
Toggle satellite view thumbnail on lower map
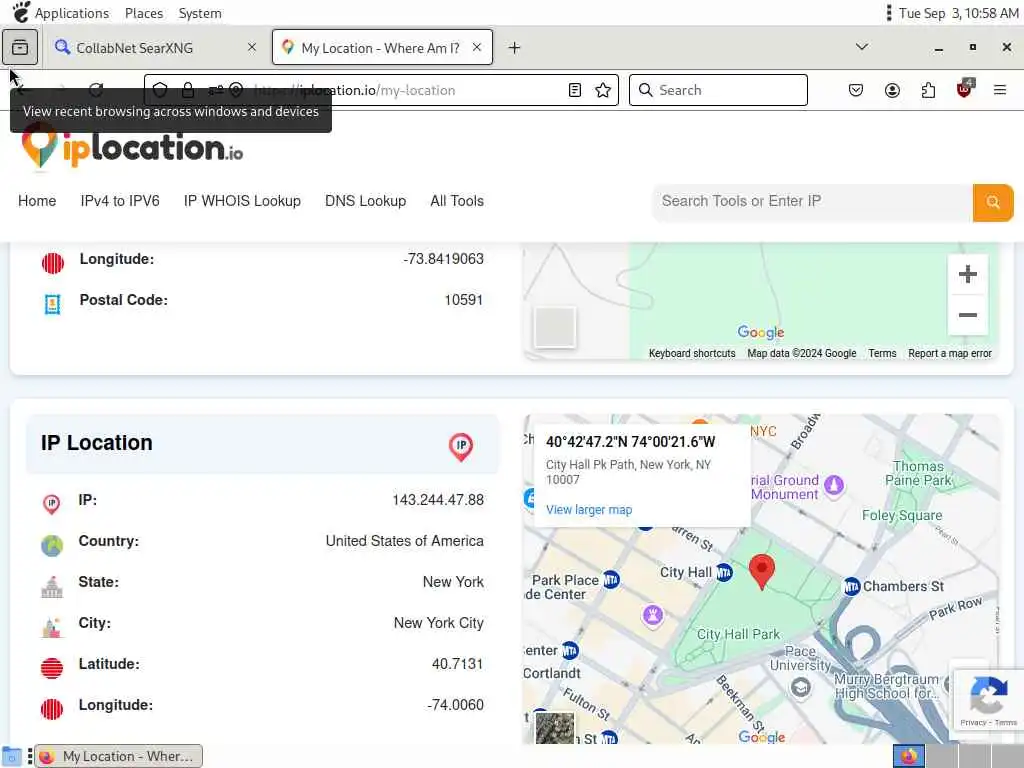(555, 727)
